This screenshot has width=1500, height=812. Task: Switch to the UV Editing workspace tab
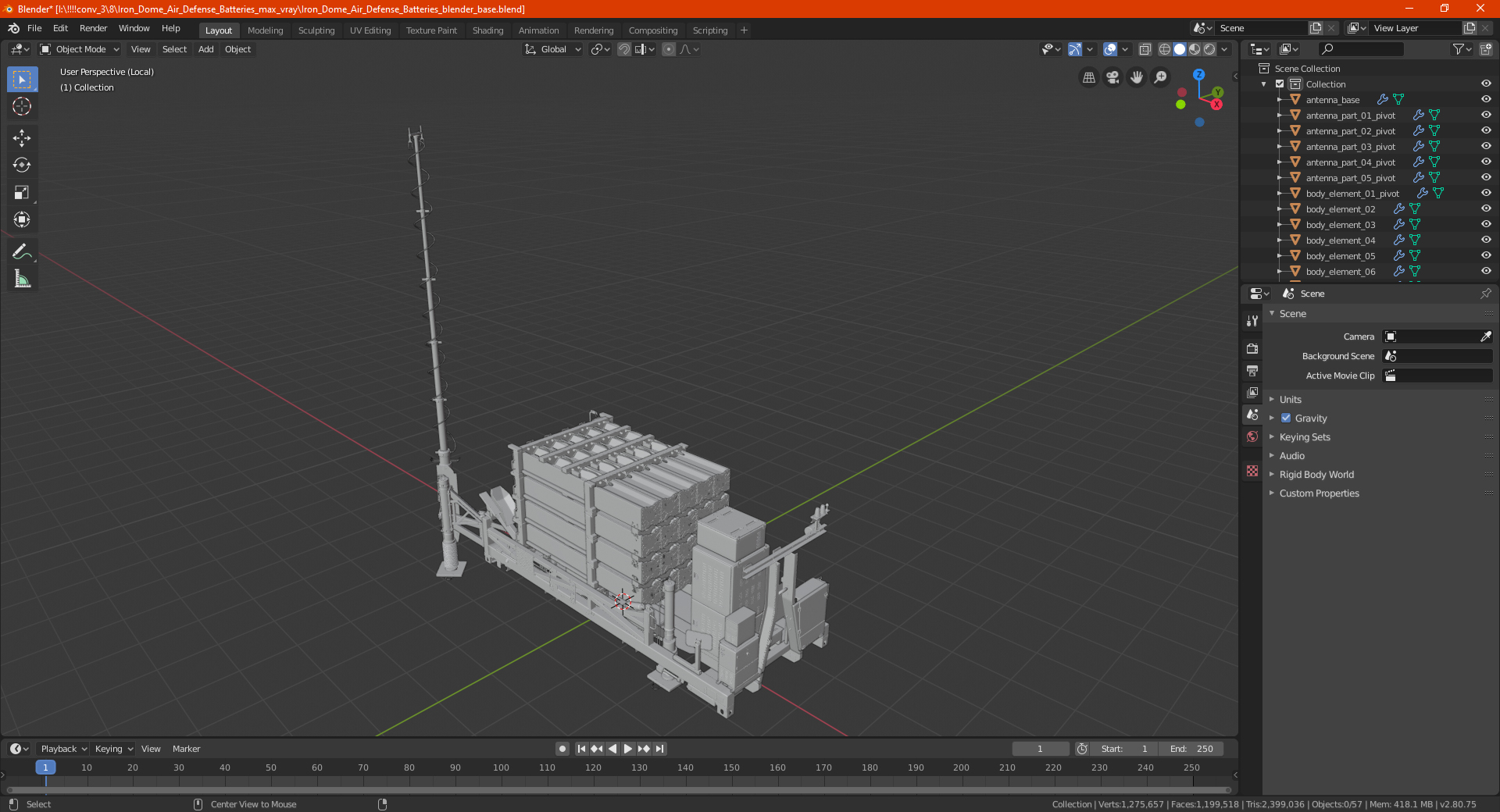click(370, 30)
